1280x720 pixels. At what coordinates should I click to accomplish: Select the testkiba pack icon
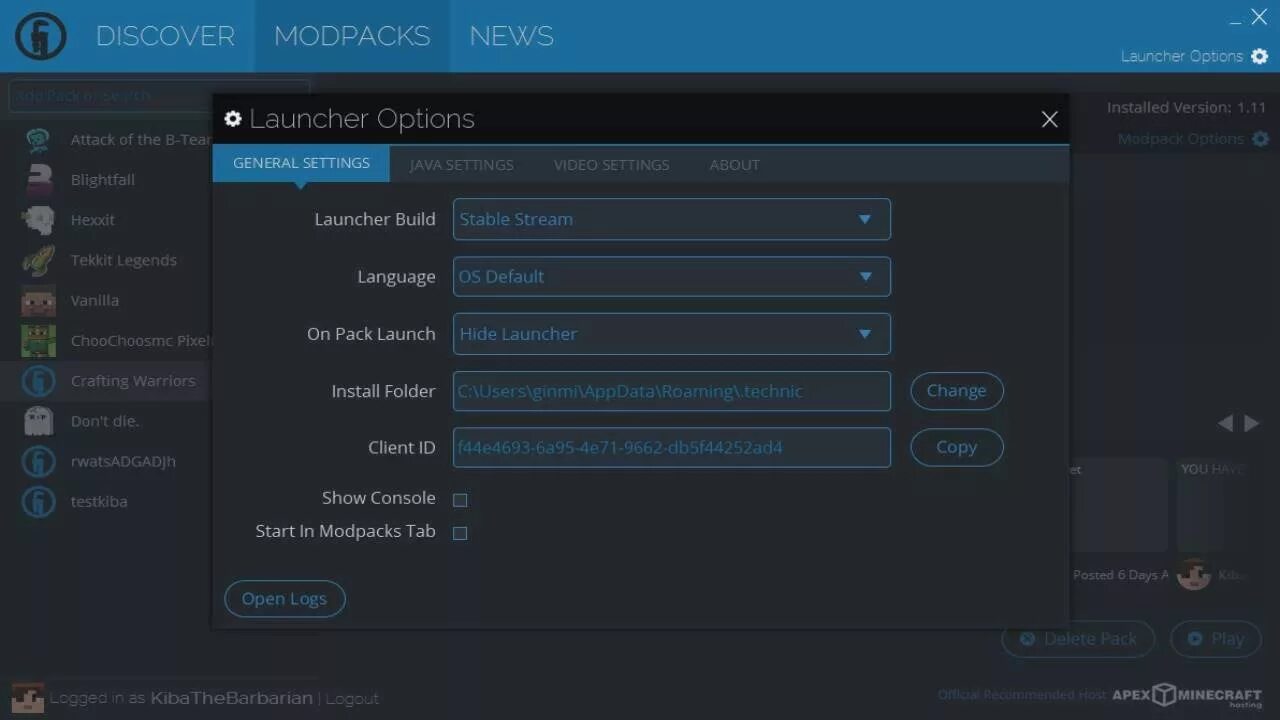coord(38,501)
